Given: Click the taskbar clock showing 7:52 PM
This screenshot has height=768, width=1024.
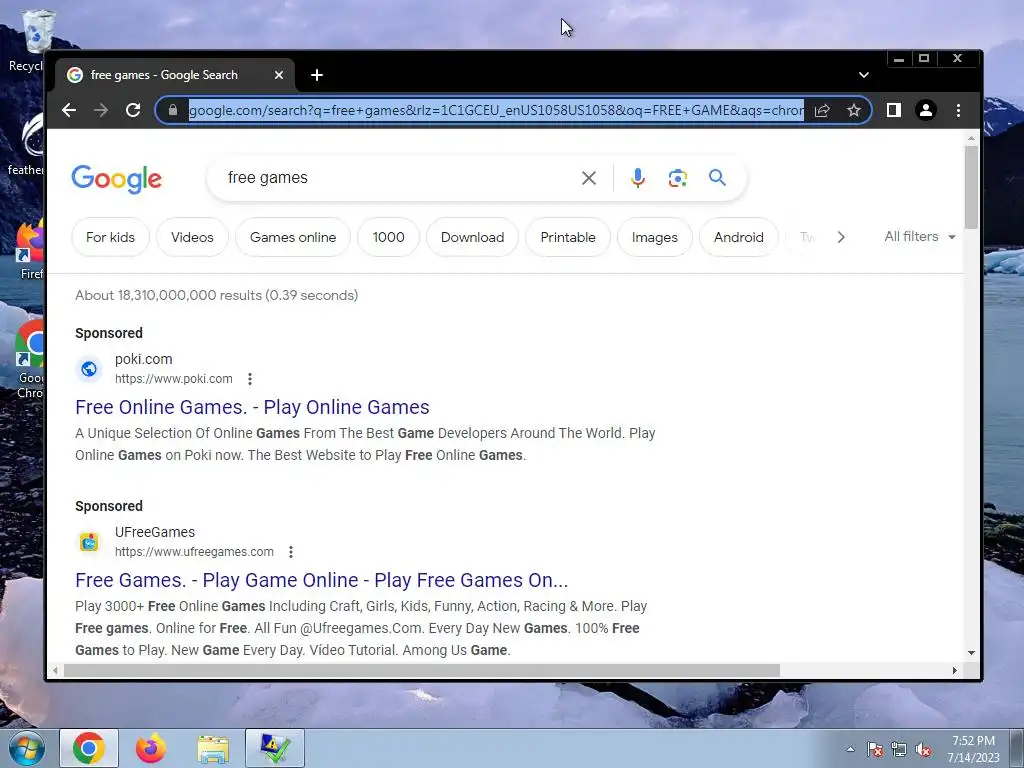Looking at the screenshot, I should point(973,749).
